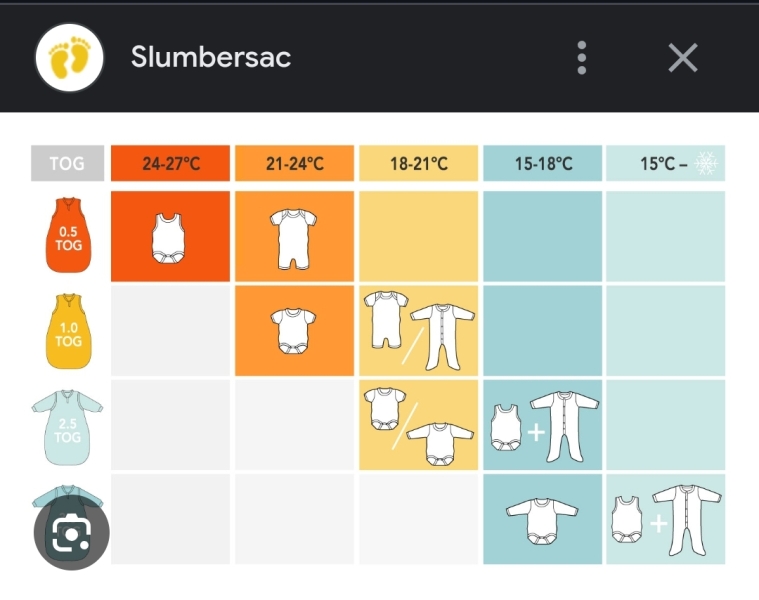Click the Slumbersac title text
The height and width of the screenshot is (600, 759).
point(210,57)
